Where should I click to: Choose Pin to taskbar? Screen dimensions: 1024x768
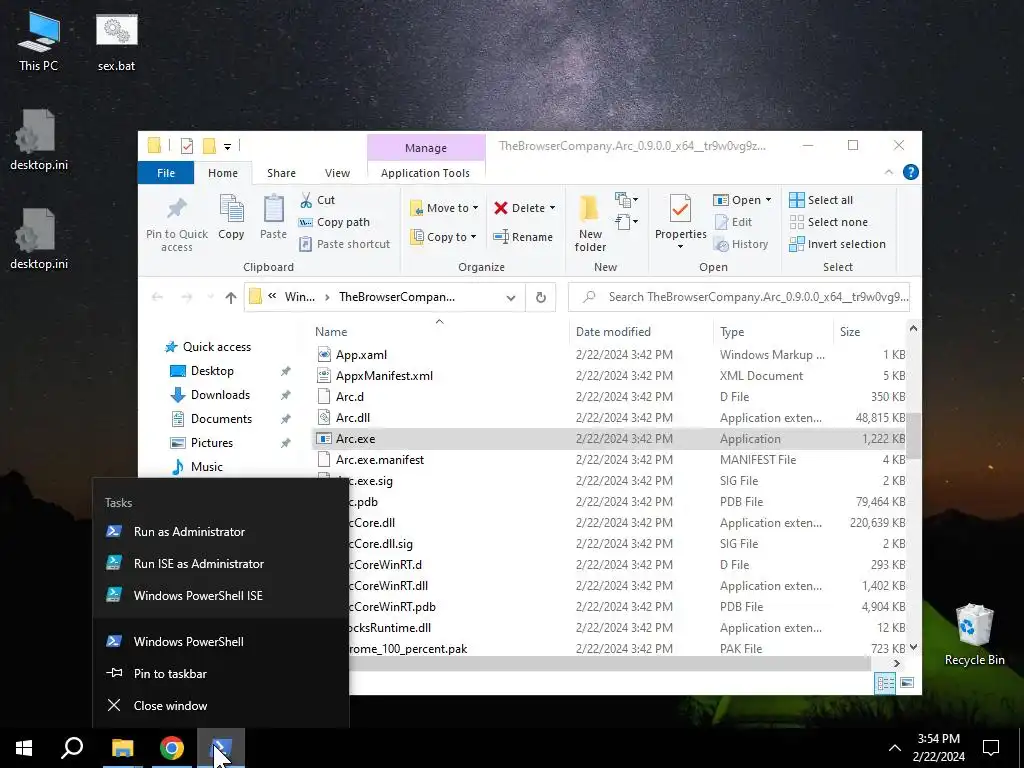coord(221,673)
